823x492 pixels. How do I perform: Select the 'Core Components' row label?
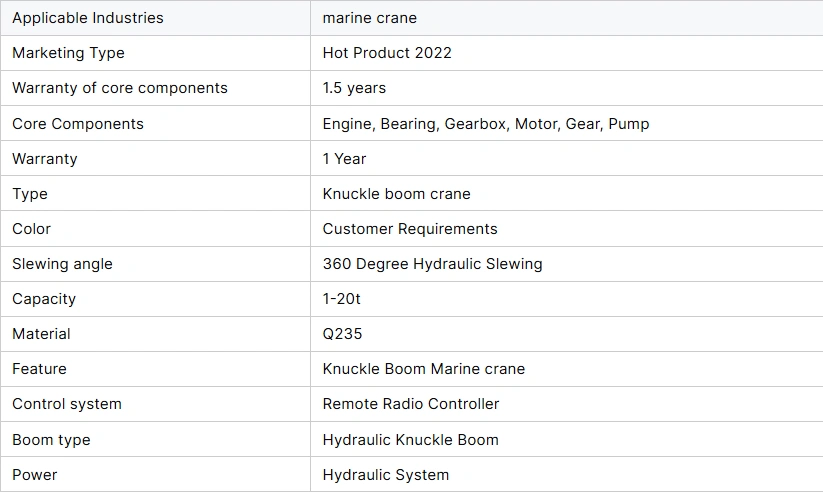pyautogui.click(x=78, y=124)
